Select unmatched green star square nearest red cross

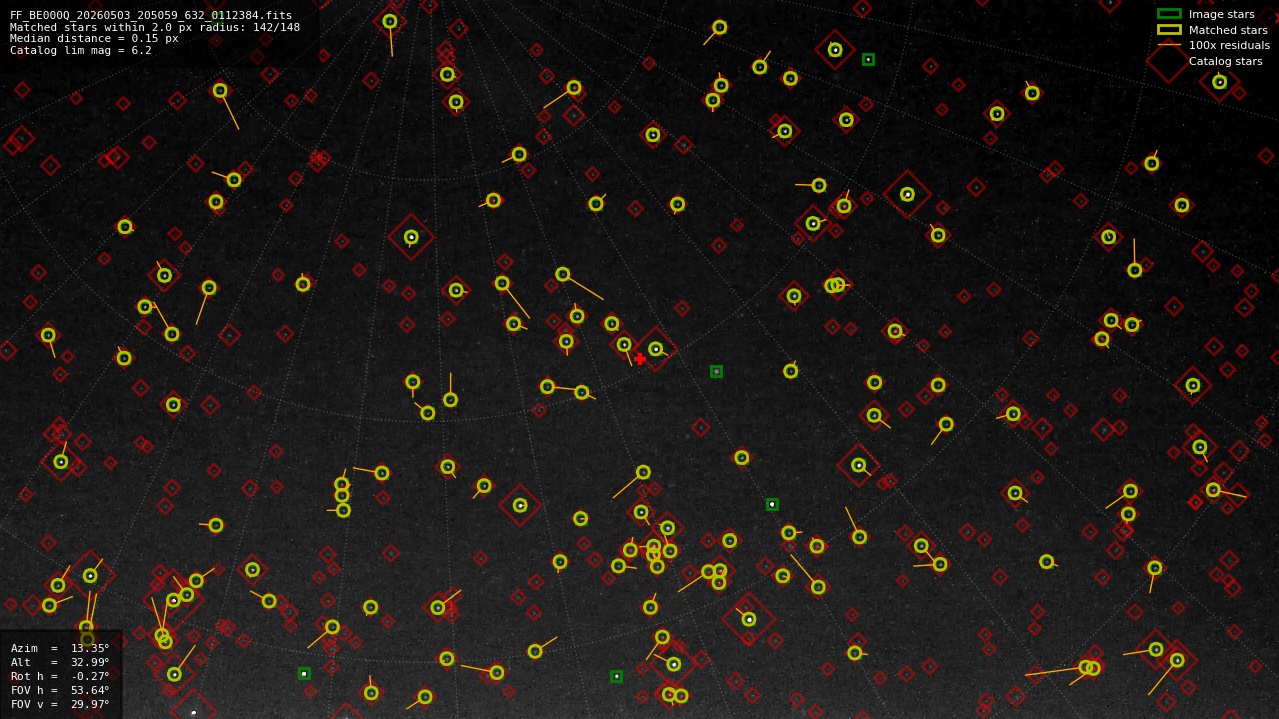click(716, 371)
